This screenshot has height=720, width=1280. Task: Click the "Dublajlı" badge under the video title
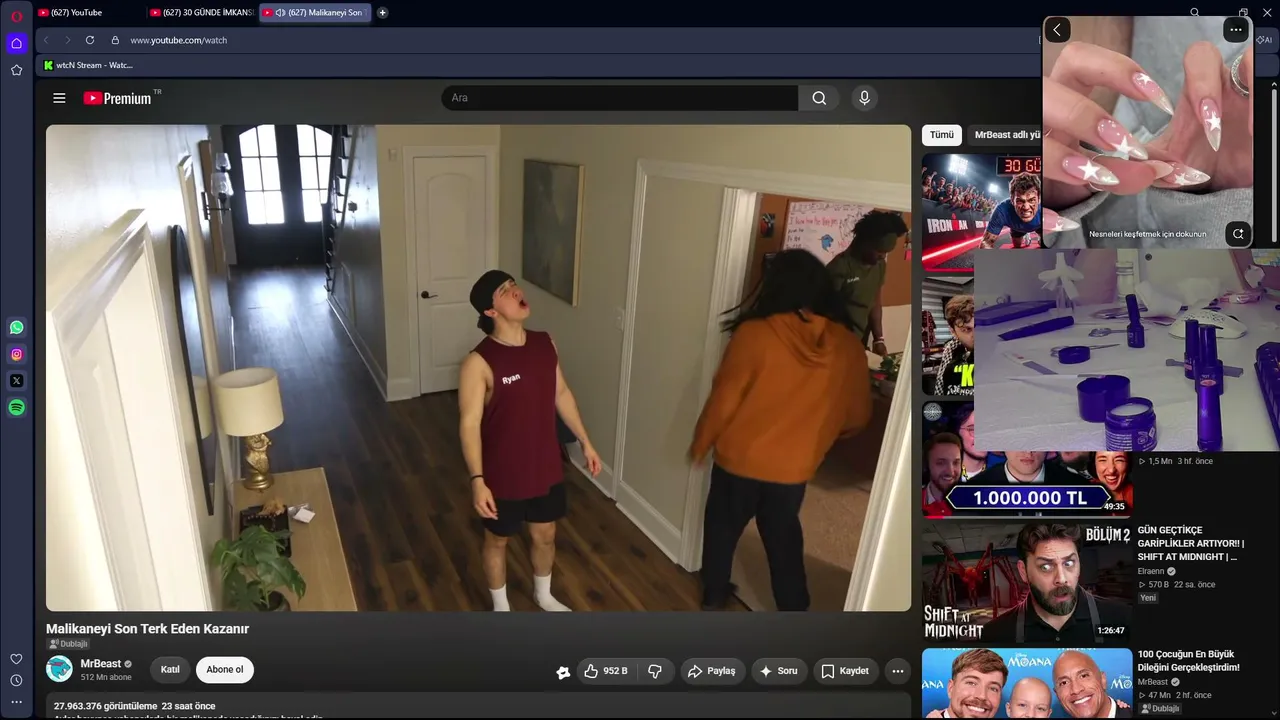tap(69, 644)
